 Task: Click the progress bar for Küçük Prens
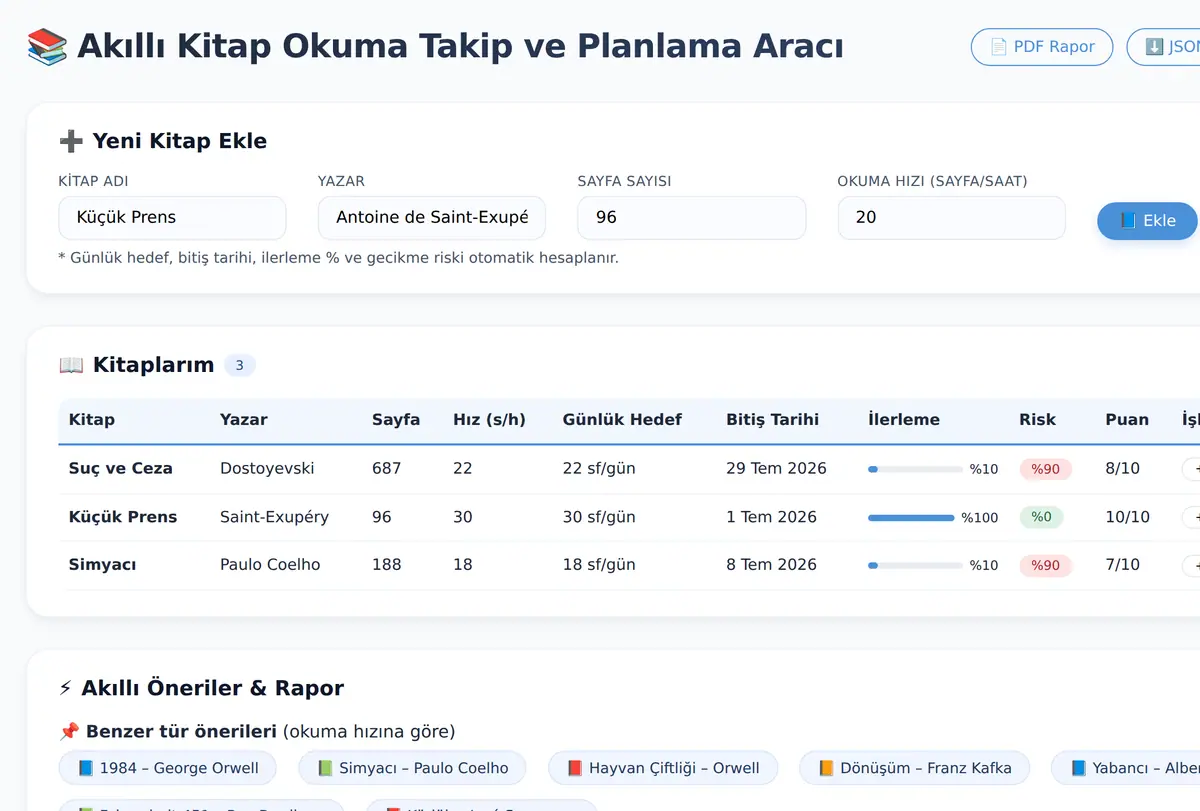[x=911, y=518]
